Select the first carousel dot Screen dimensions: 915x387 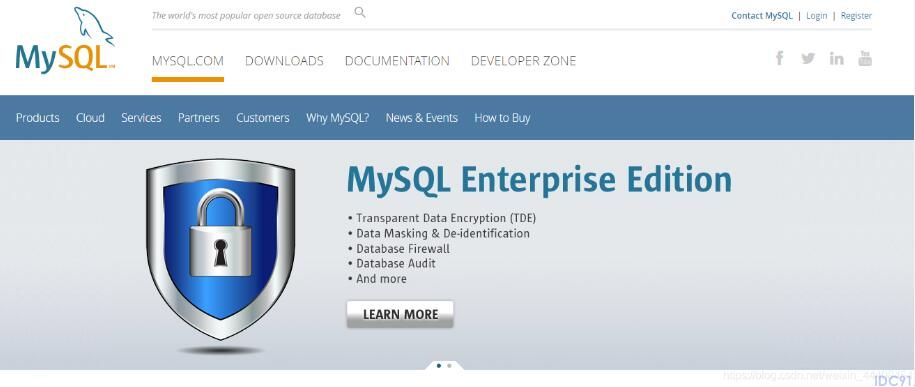[439, 366]
